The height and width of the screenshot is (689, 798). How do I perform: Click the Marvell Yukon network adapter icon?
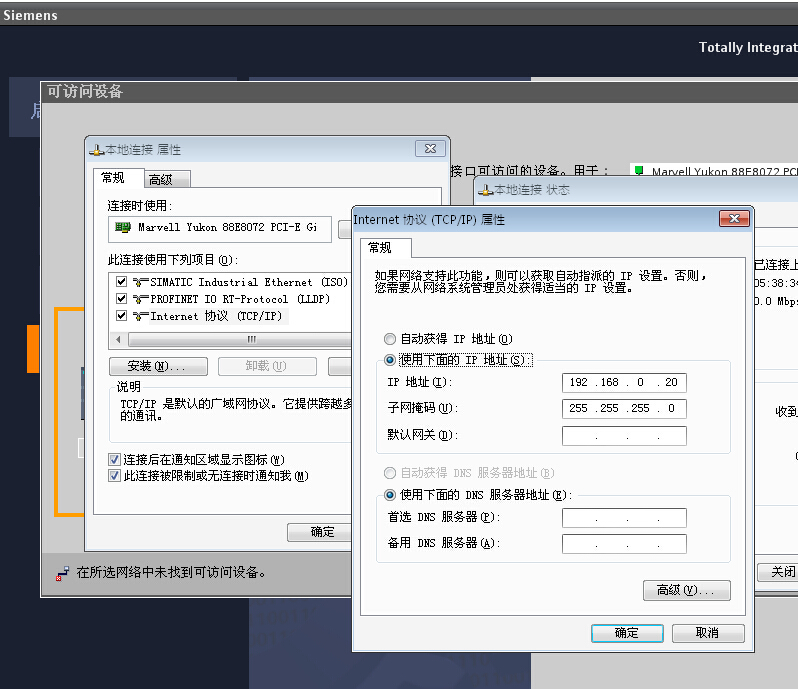124,228
